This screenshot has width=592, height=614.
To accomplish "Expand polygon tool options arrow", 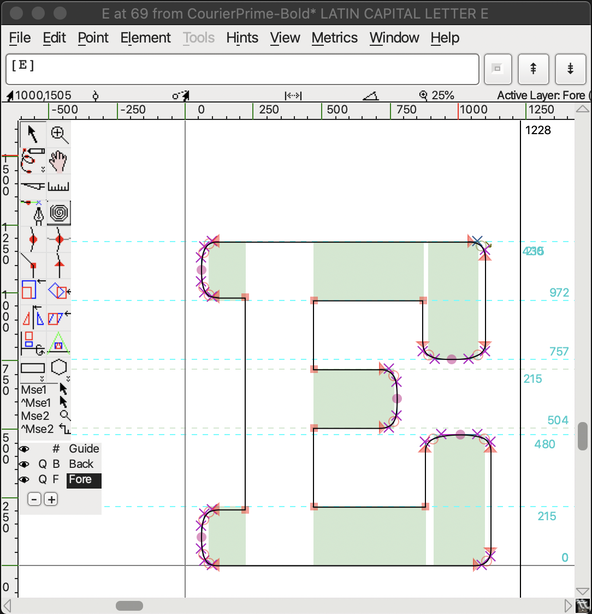I will (68, 379).
